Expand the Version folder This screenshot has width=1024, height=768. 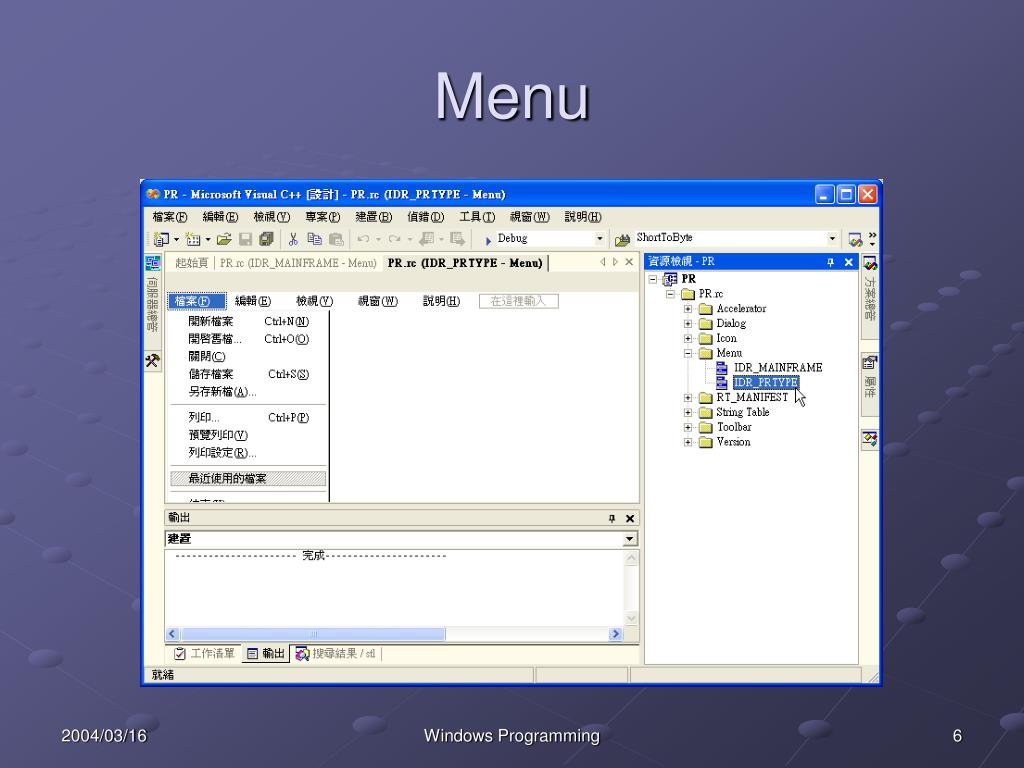click(x=688, y=443)
